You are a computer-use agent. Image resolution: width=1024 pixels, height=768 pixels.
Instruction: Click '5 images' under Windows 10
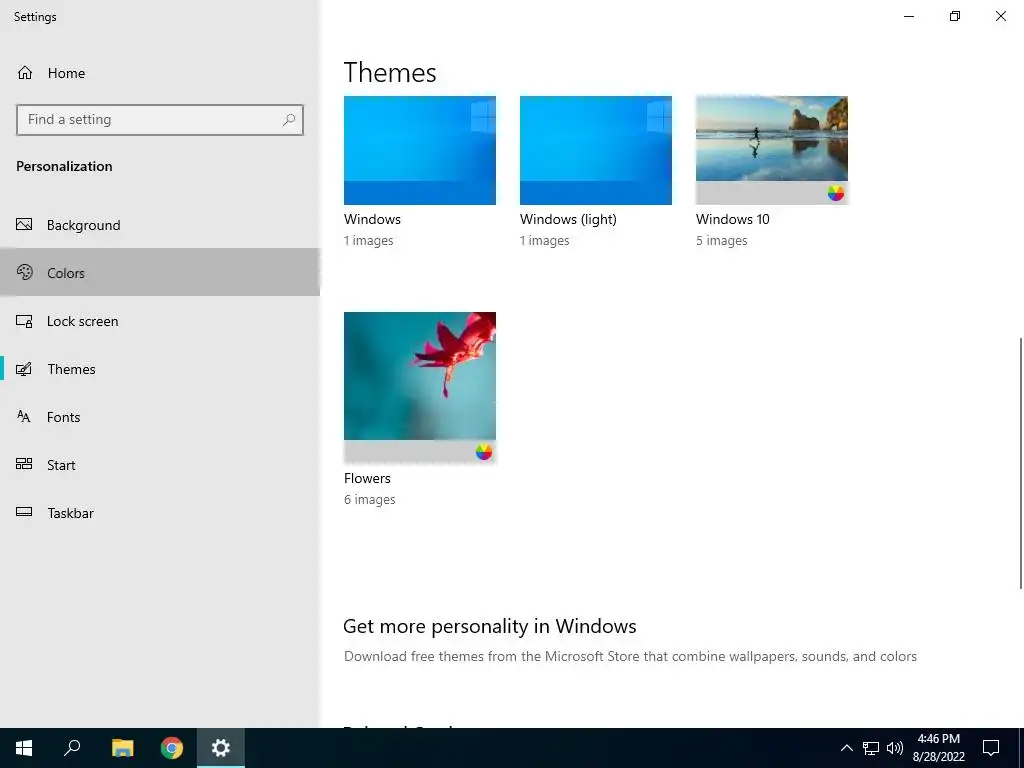point(722,240)
